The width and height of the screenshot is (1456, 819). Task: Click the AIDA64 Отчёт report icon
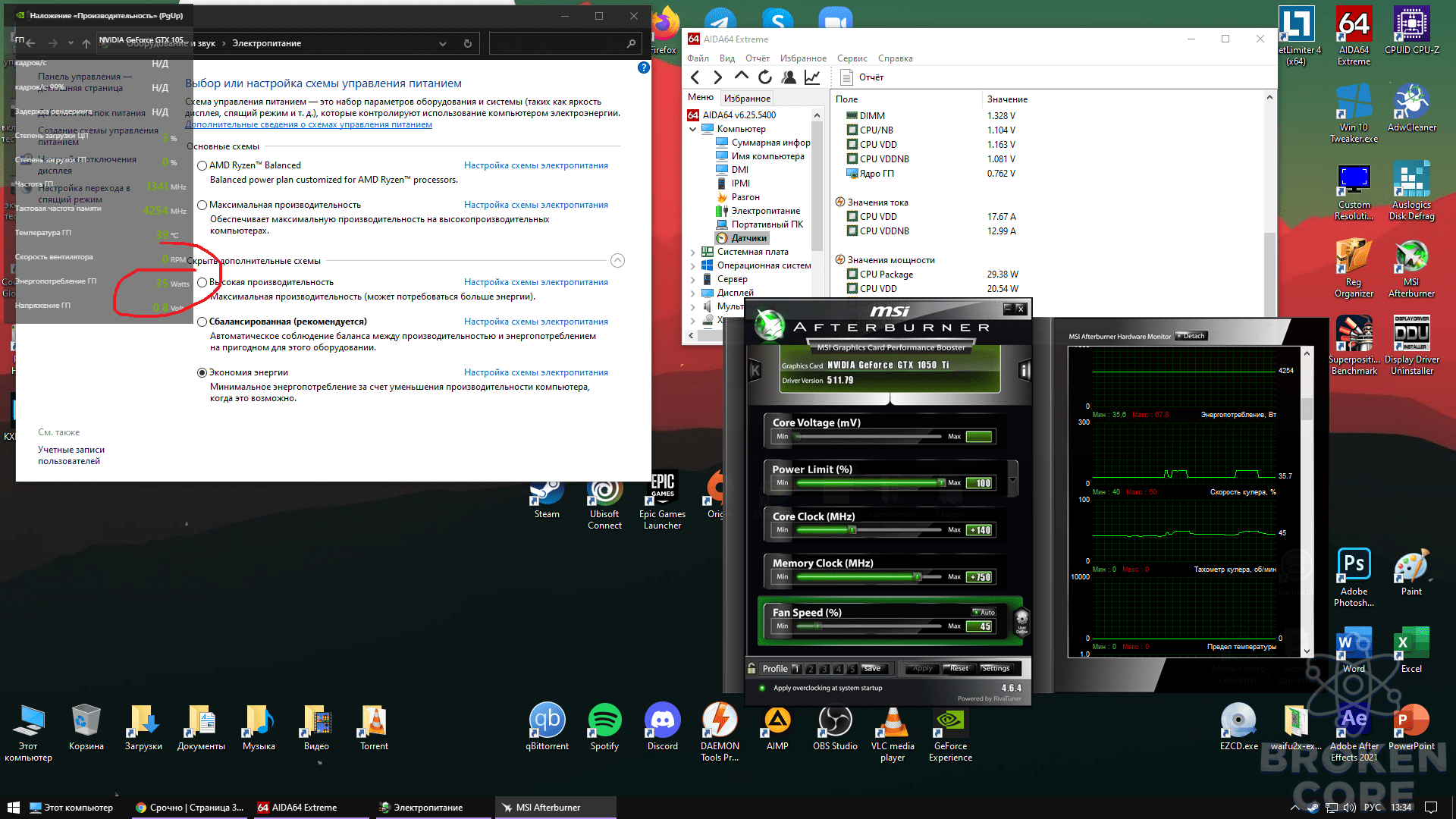847,77
